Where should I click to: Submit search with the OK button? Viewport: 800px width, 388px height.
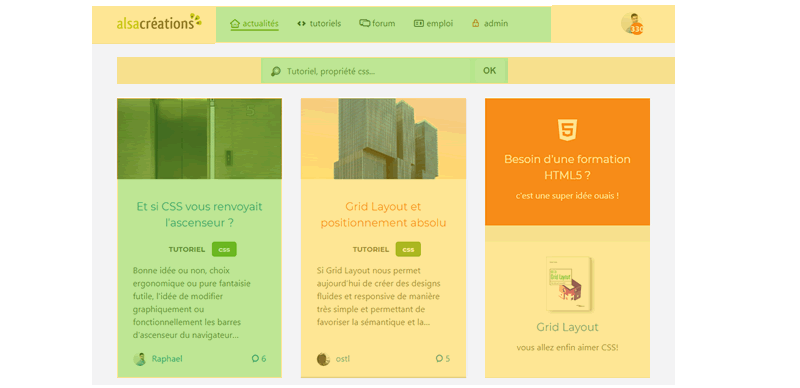point(489,71)
